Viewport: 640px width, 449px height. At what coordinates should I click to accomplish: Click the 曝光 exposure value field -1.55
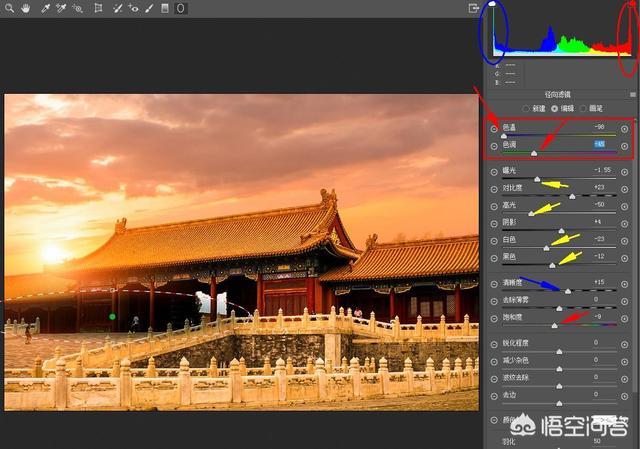(602, 170)
